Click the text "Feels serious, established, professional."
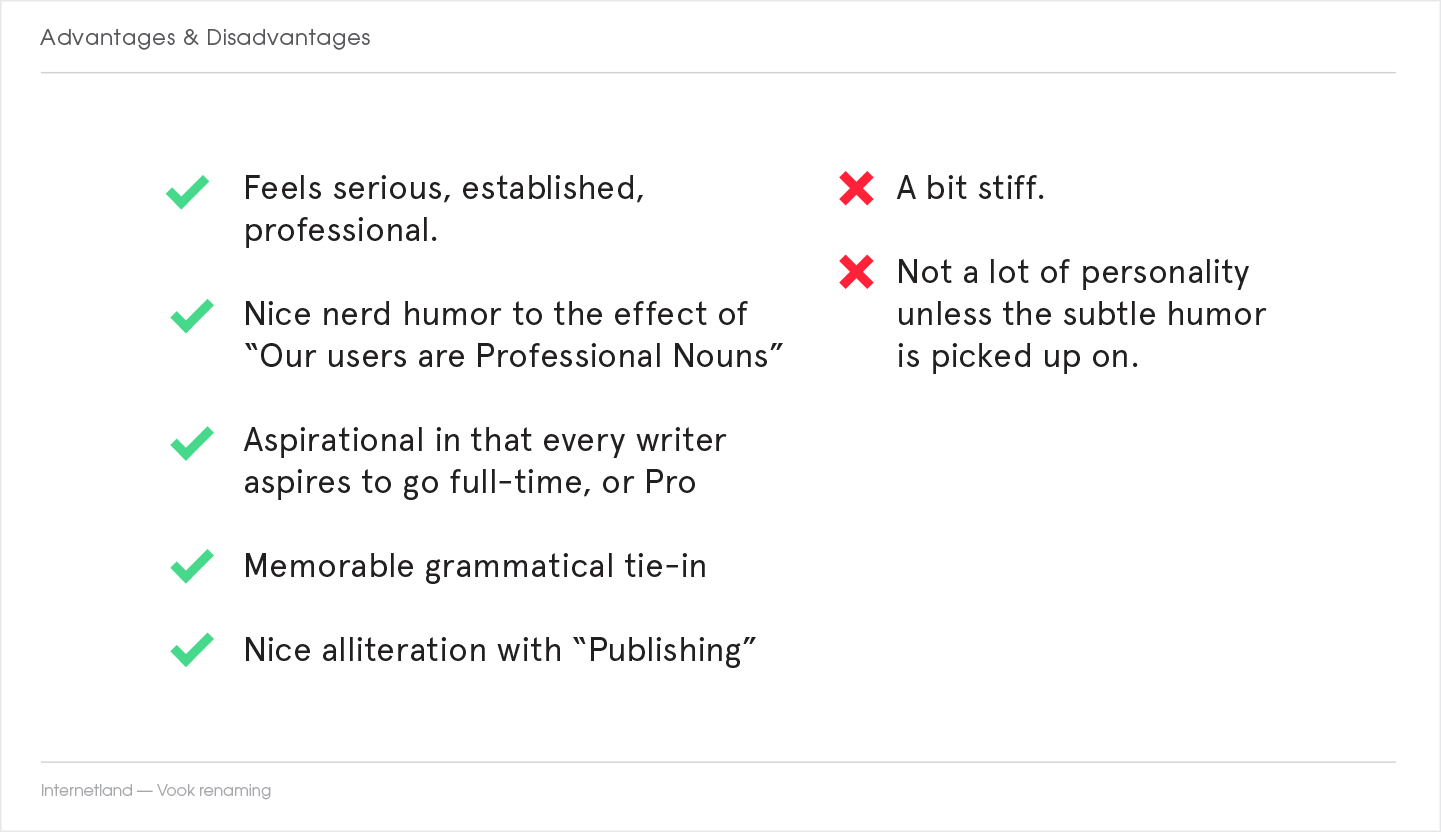The height and width of the screenshot is (832, 1441). point(444,209)
